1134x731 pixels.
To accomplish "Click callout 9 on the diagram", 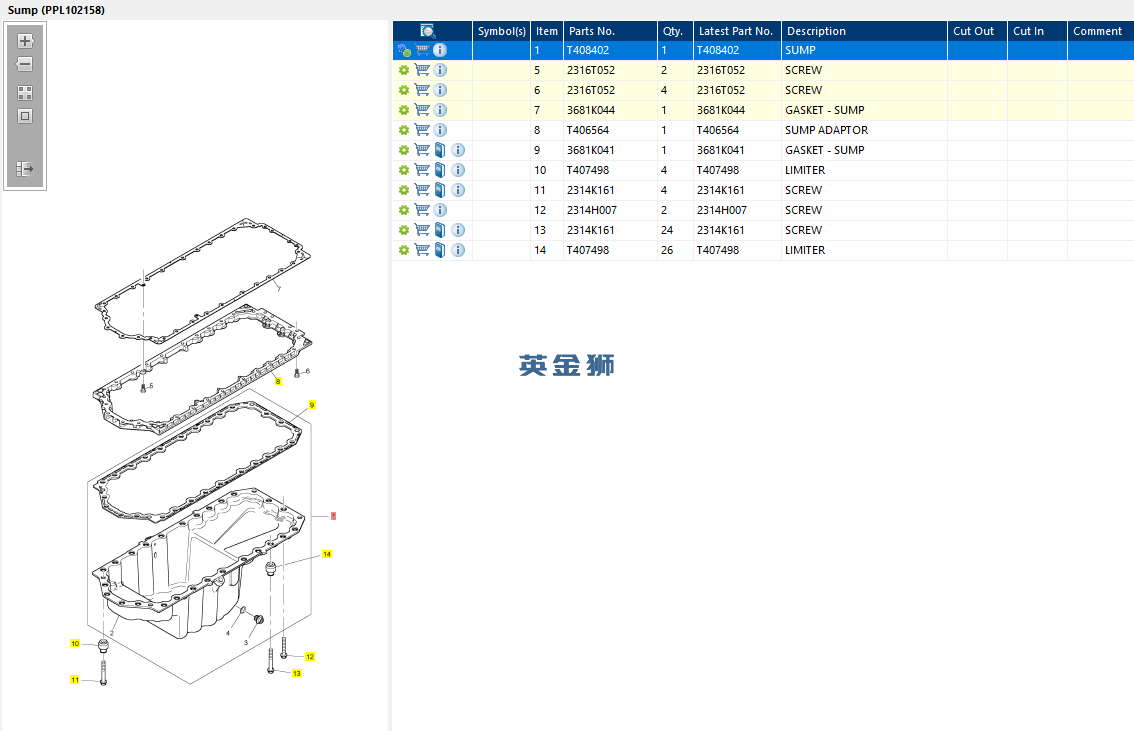I will [312, 405].
